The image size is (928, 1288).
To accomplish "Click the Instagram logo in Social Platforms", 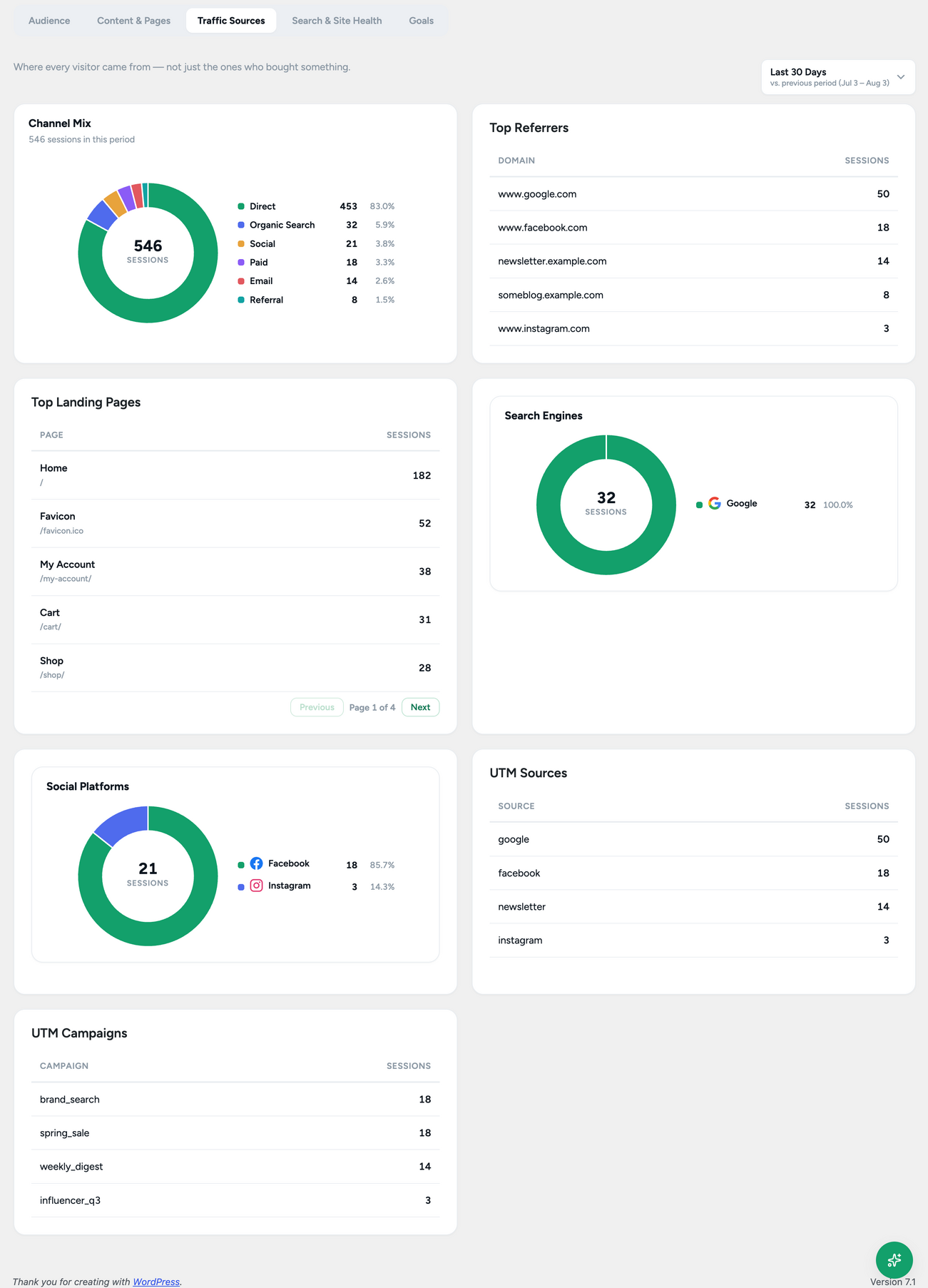I will (x=256, y=886).
